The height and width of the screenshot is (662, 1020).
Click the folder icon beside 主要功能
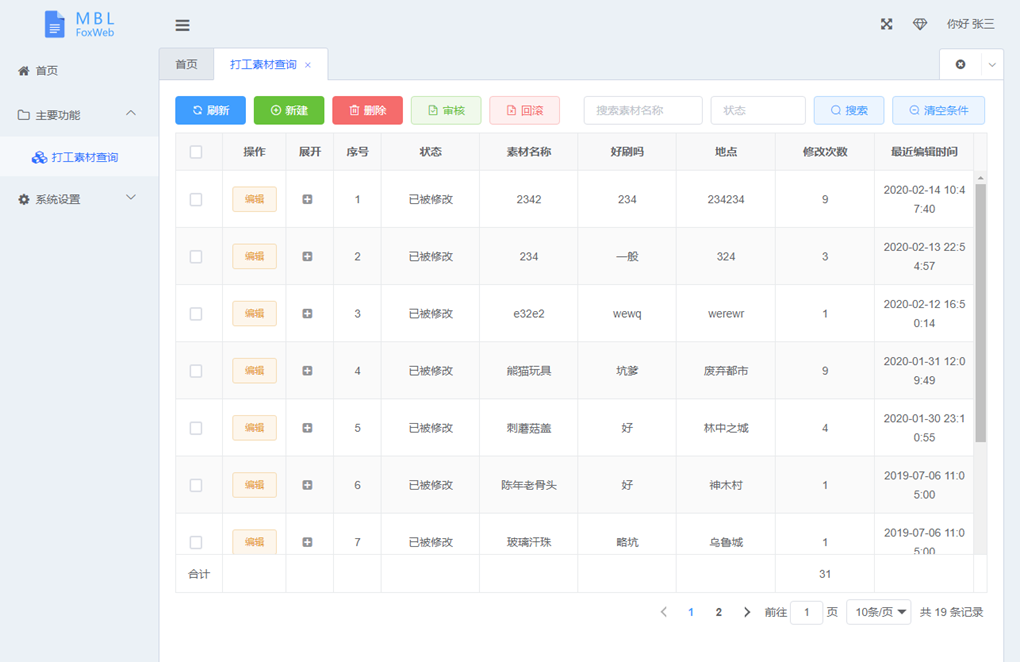[23, 115]
